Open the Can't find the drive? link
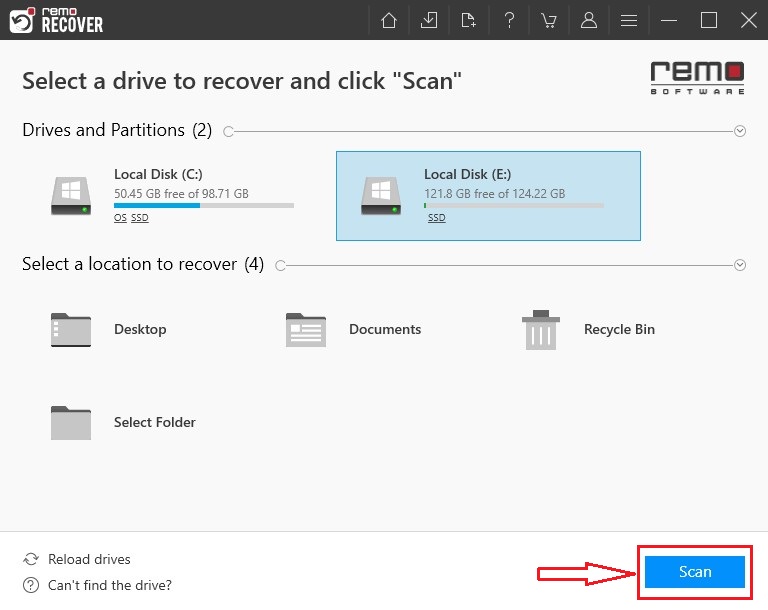The height and width of the screenshot is (610, 768). pyautogui.click(x=110, y=585)
